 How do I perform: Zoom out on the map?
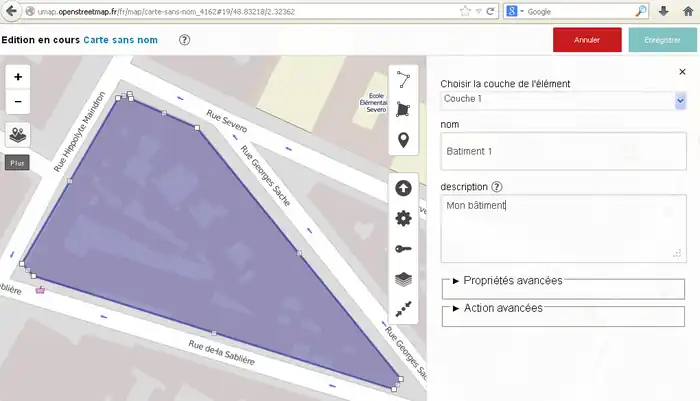(x=18, y=101)
